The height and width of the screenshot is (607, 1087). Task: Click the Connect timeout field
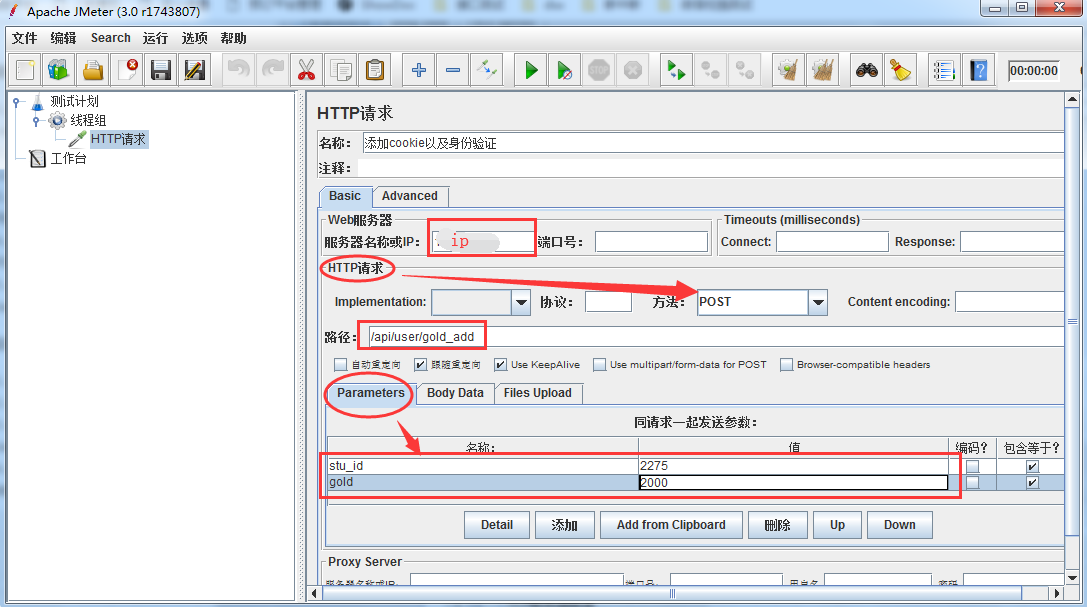pyautogui.click(x=832, y=242)
